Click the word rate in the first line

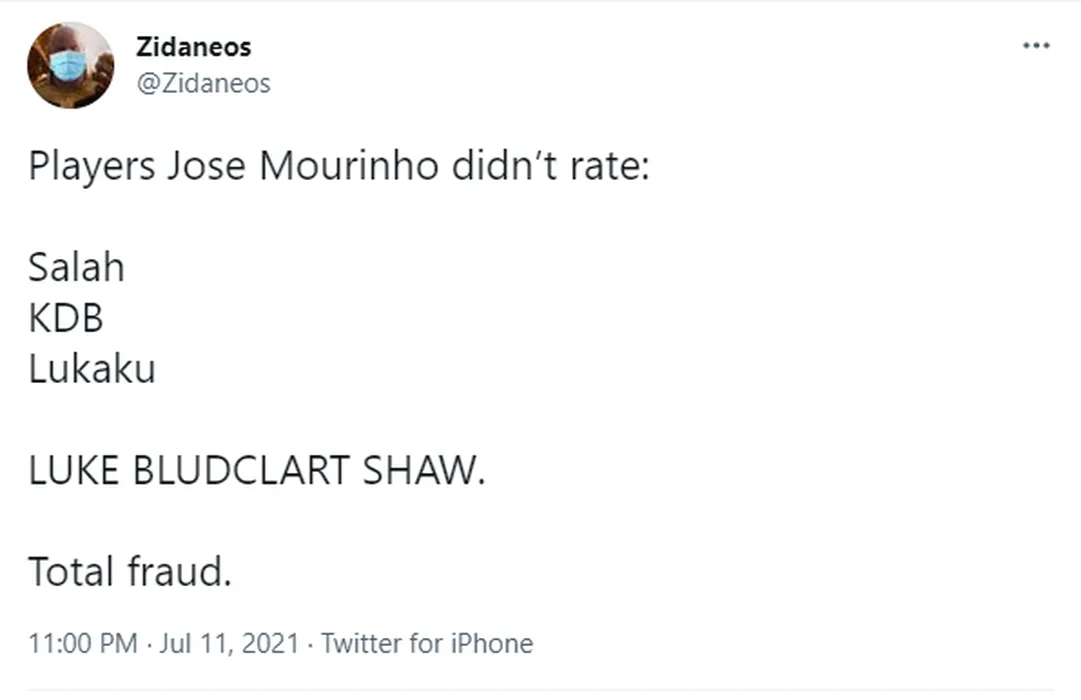pyautogui.click(x=609, y=166)
